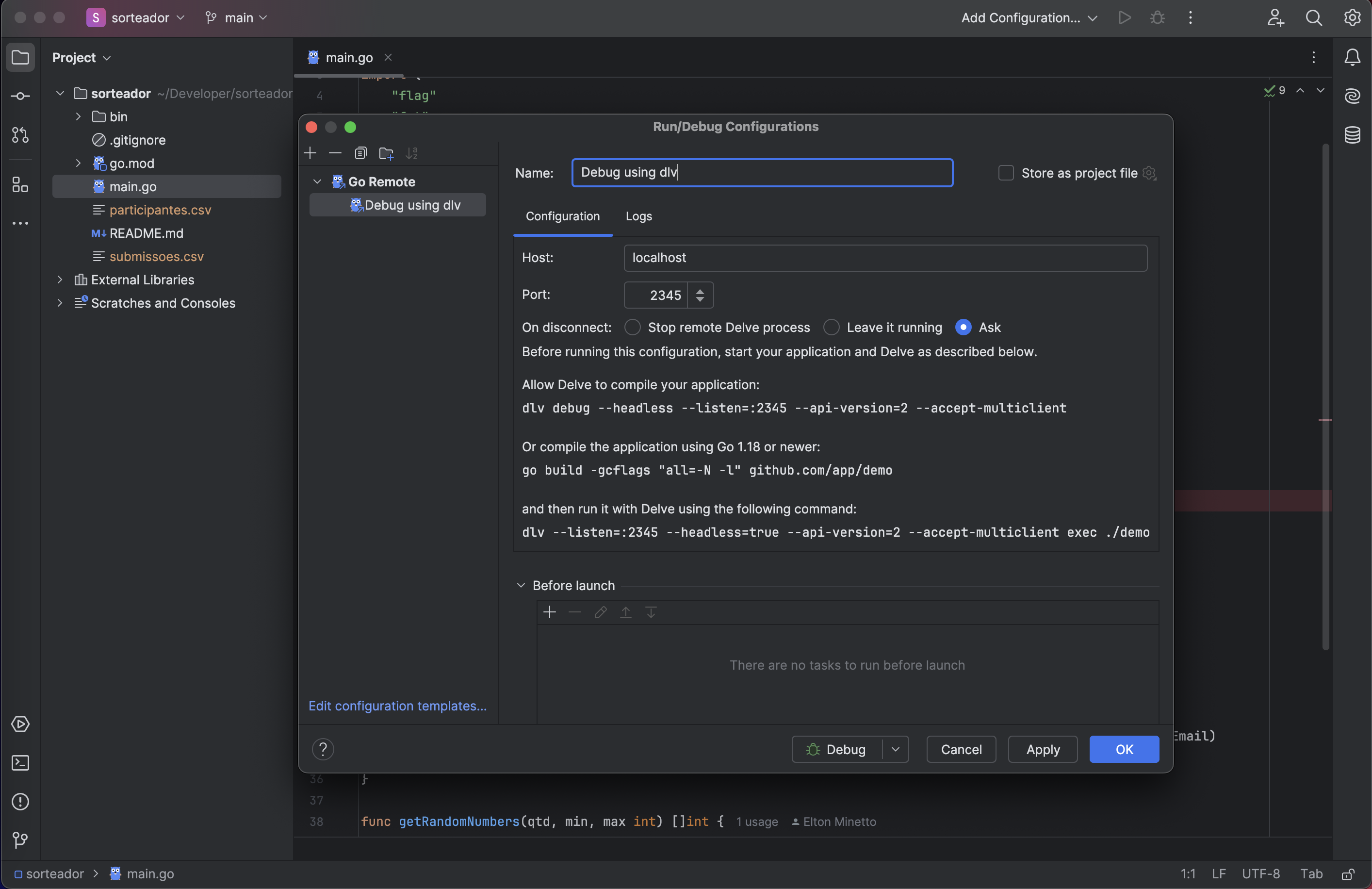Click the configuration Name field
Viewport: 1372px width, 889px height.
pyautogui.click(x=762, y=172)
